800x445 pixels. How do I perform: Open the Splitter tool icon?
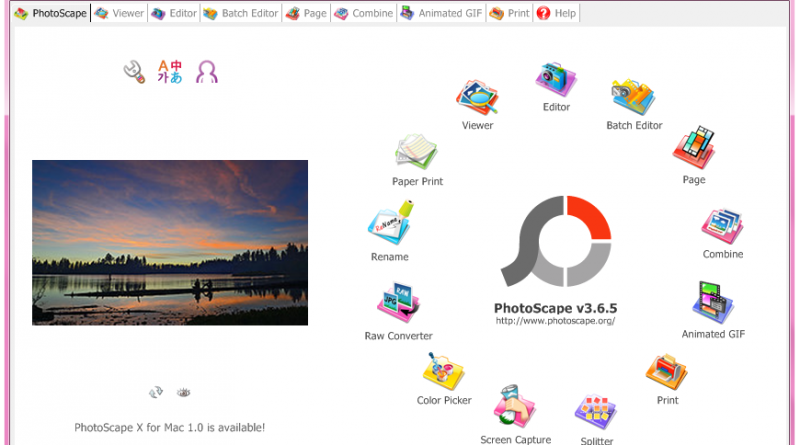point(596,412)
